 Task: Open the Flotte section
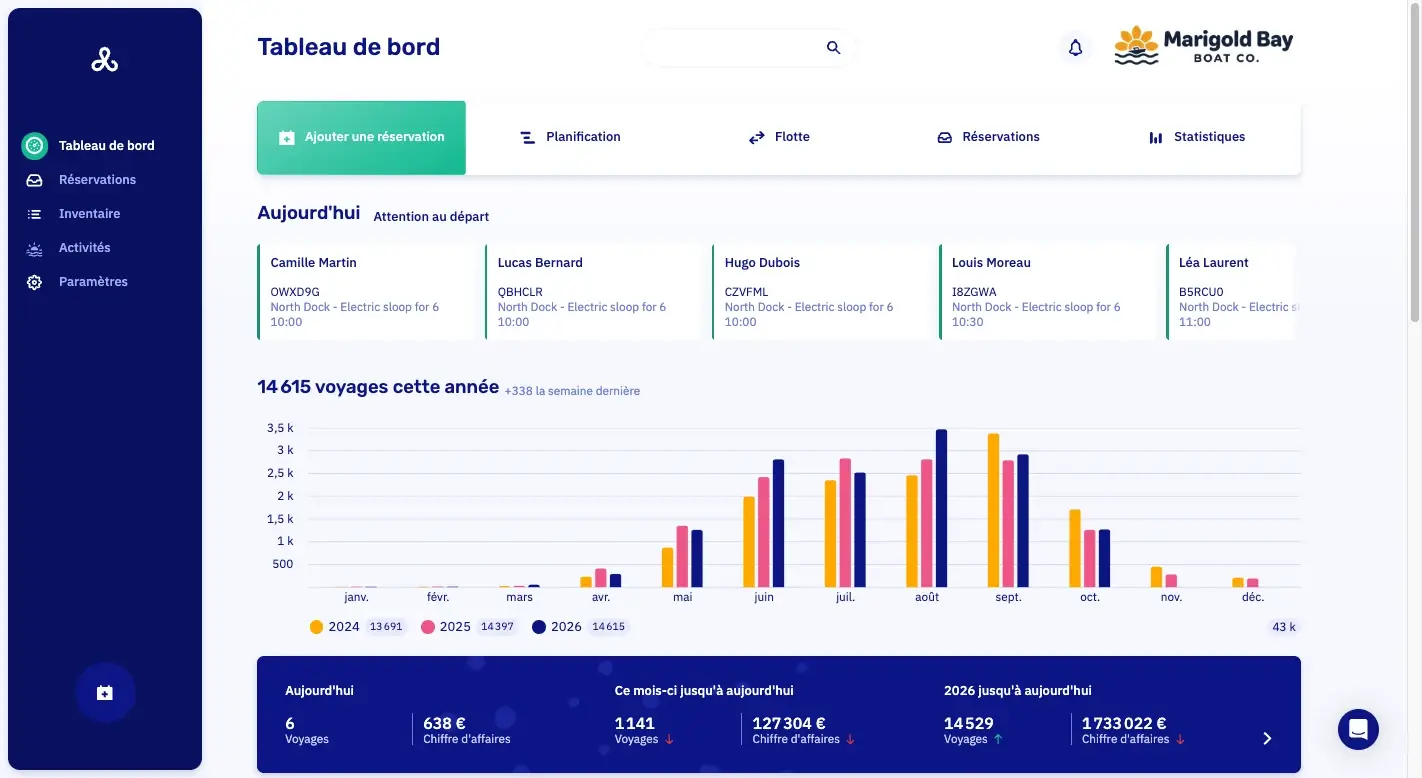point(779,137)
